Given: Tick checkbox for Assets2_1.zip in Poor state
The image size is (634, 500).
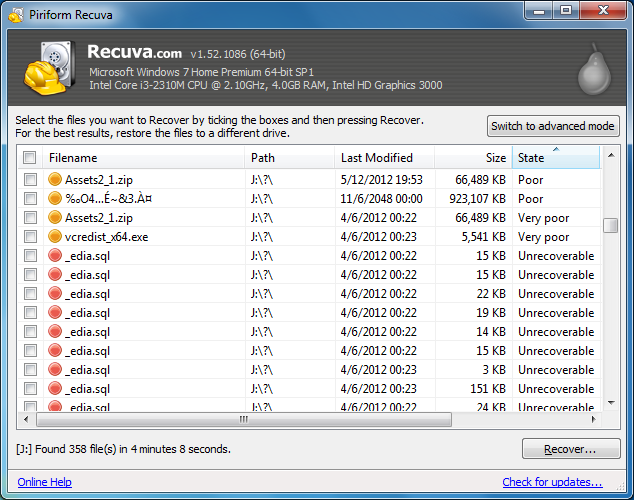Looking at the screenshot, I should tap(30, 179).
